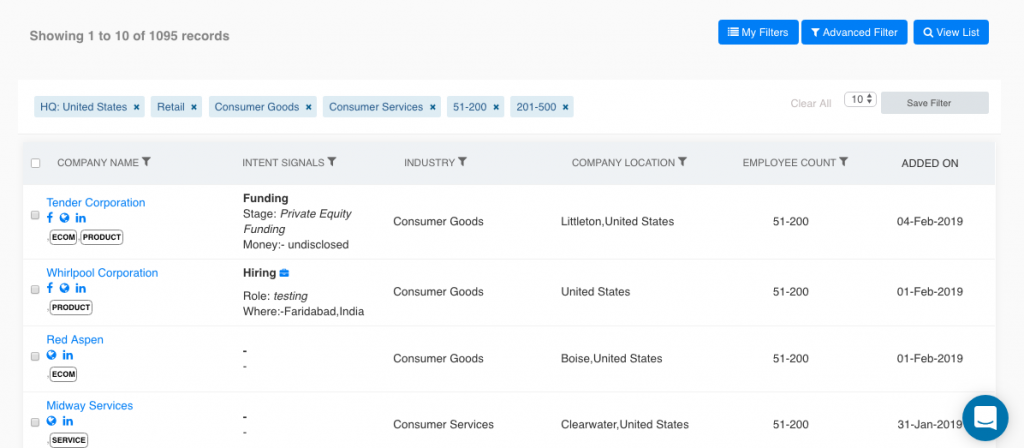Open the Midway Services company link
The width and height of the screenshot is (1024, 448).
tap(89, 406)
